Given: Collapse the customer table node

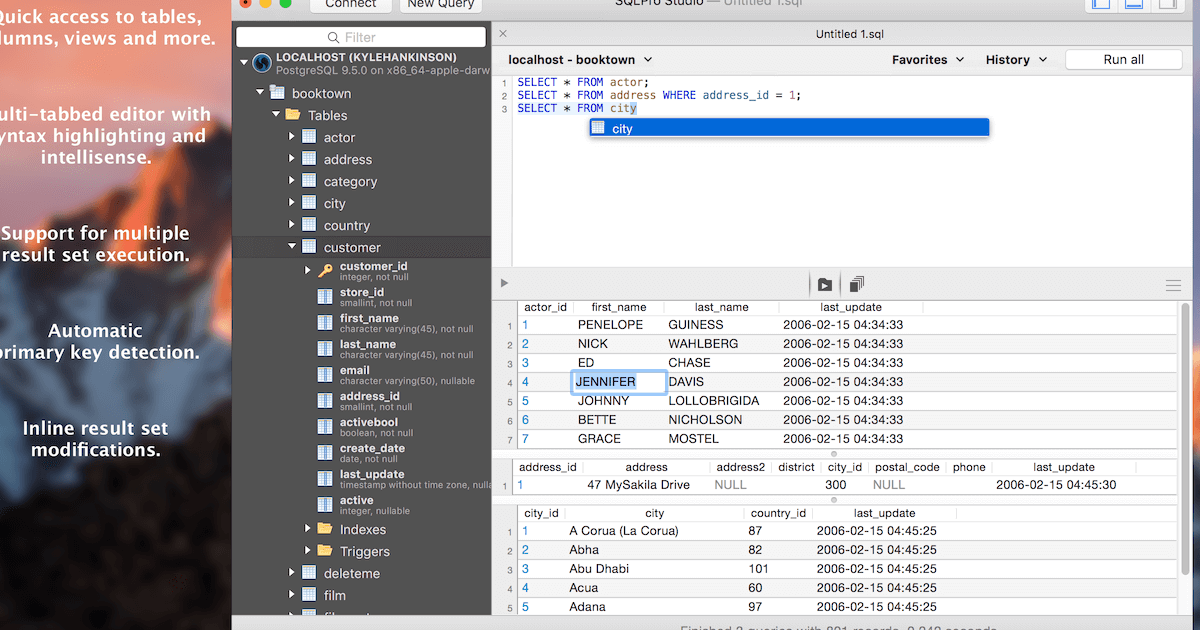Looking at the screenshot, I should coord(292,247).
